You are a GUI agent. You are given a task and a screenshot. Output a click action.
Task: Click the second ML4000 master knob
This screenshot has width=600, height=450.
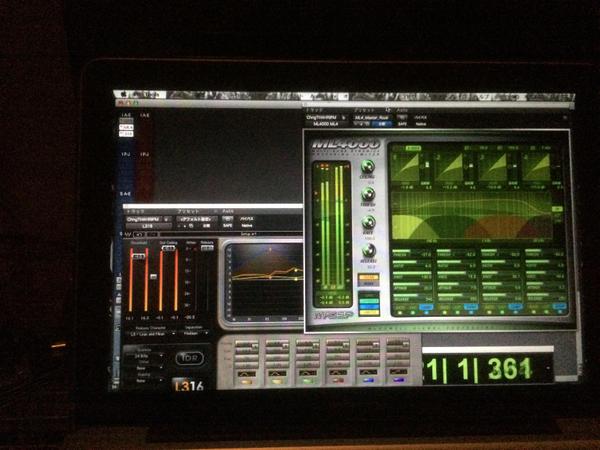pyautogui.click(x=368, y=195)
